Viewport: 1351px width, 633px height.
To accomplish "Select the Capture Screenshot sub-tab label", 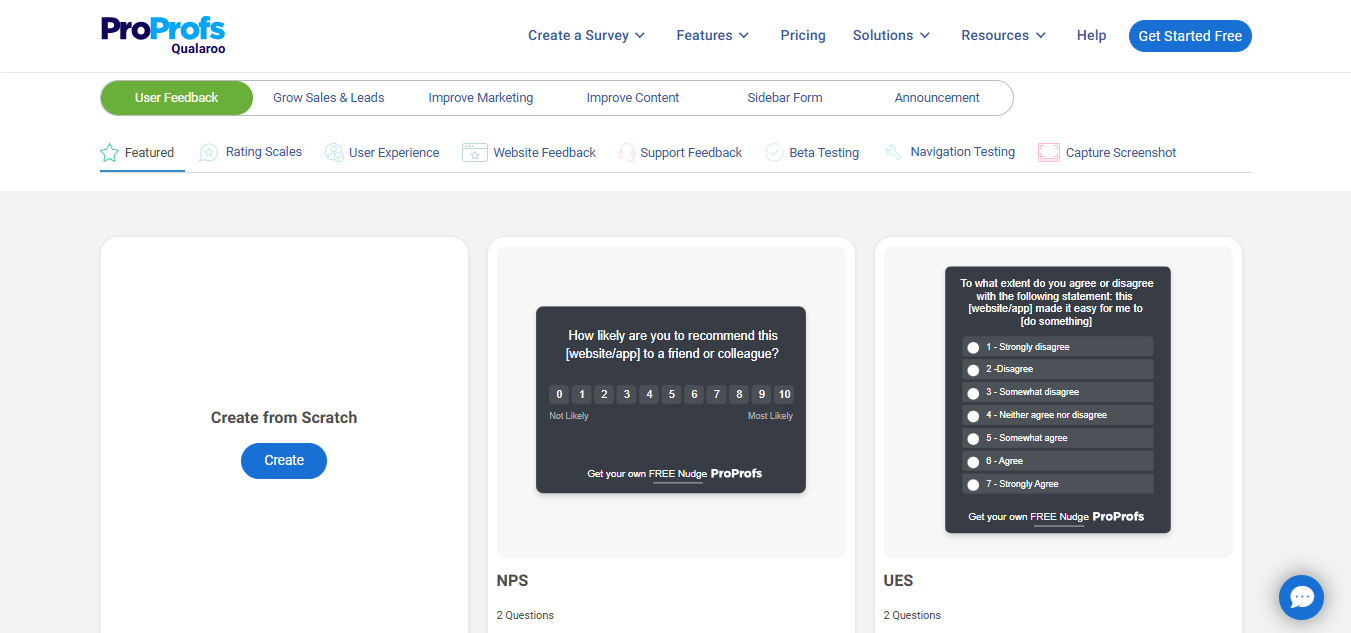I will click(x=1121, y=153).
